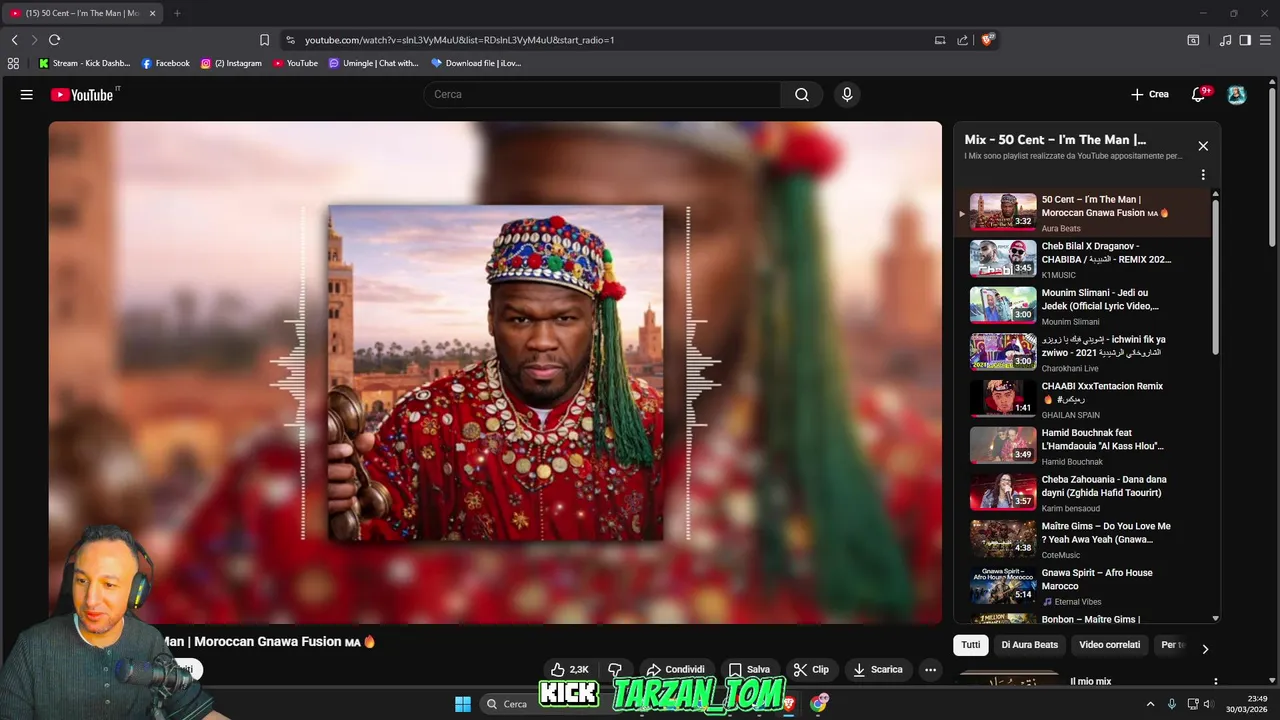This screenshot has height=720, width=1280.
Task: Open the apps grid in bookmarks bar
Action: point(13,63)
